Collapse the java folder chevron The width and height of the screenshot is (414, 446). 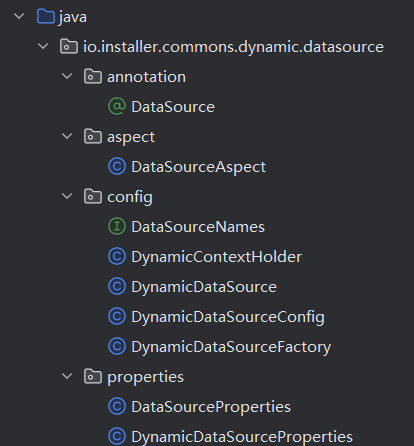pyautogui.click(x=19, y=16)
